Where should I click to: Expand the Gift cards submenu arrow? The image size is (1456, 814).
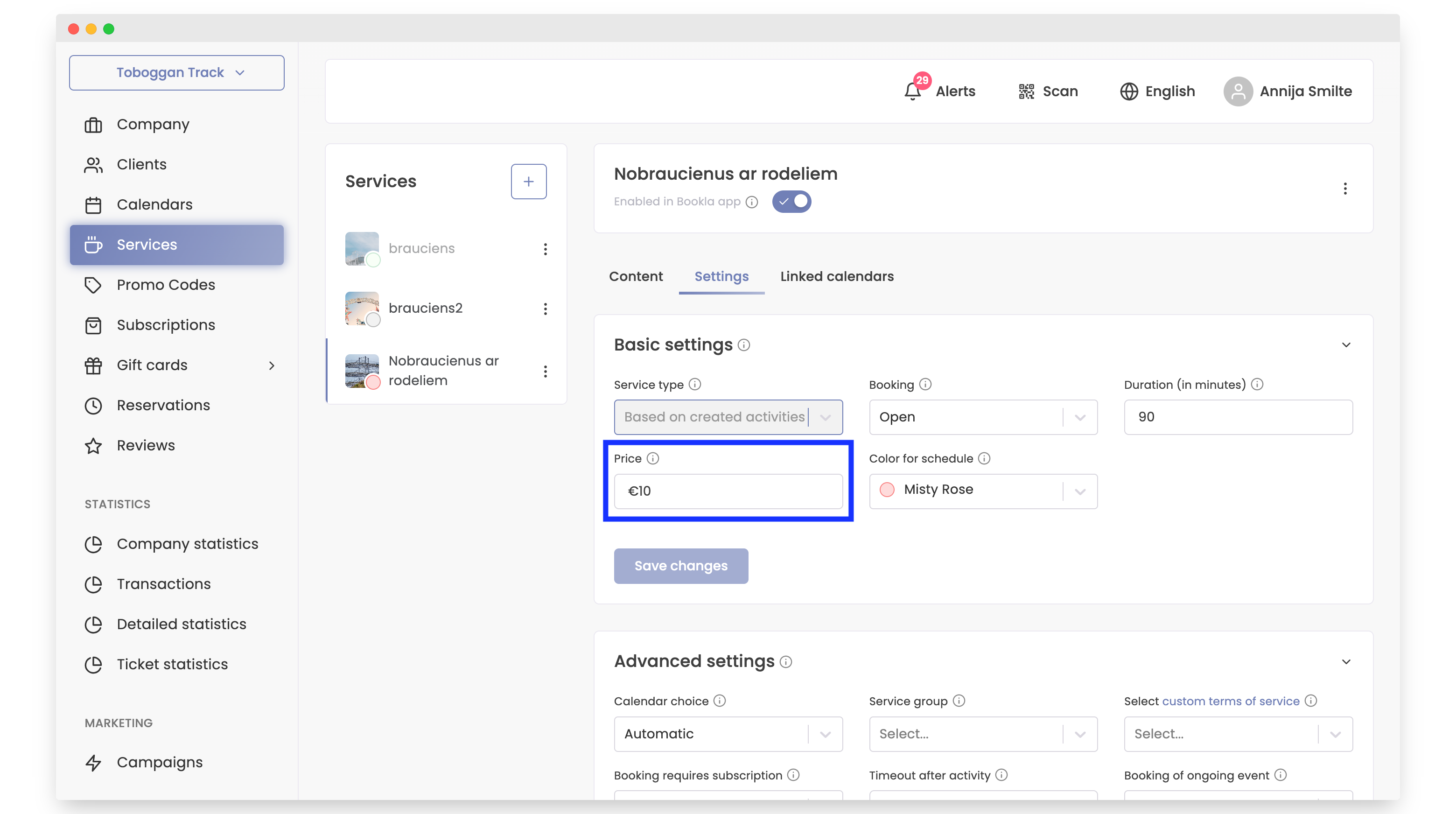tap(272, 365)
